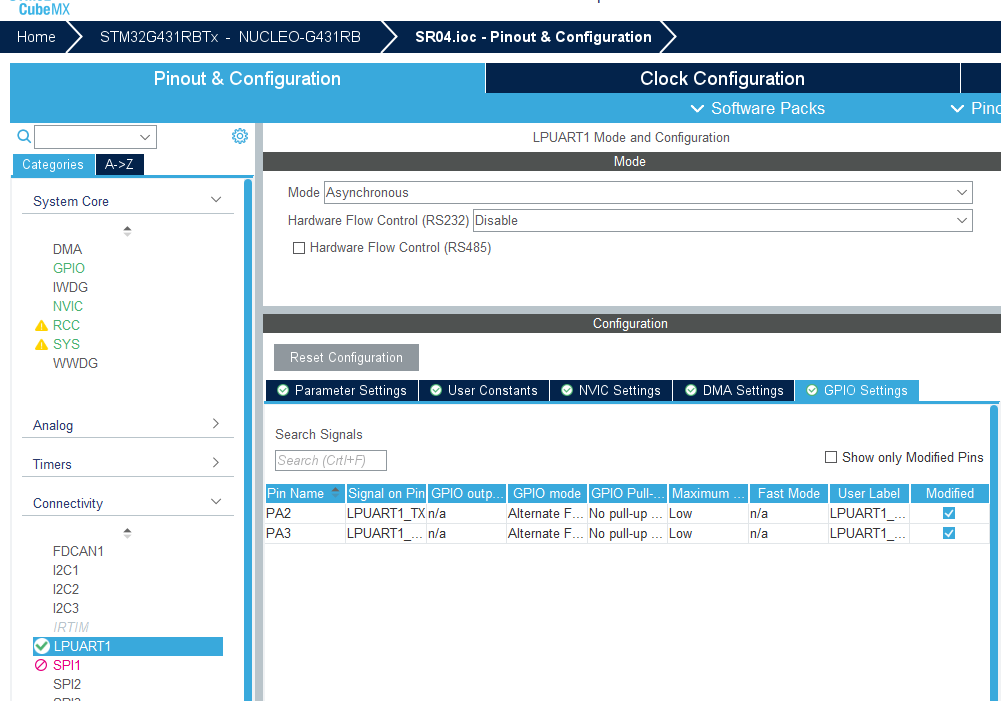Switch to Pinout & Configuration tab
Viewport: 1001px width, 701px height.
pos(247,79)
